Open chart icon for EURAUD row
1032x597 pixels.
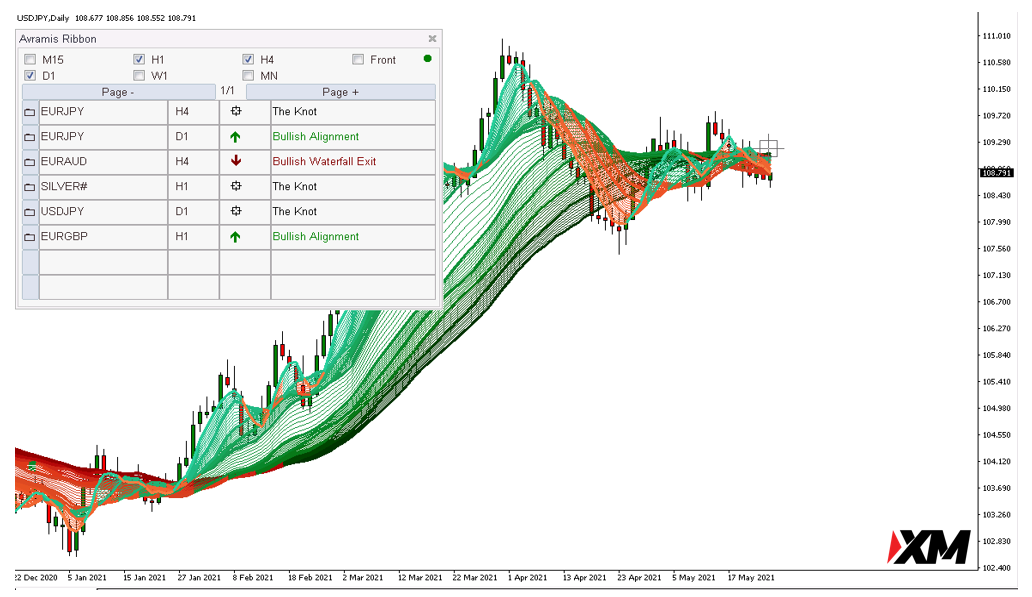[x=30, y=162]
